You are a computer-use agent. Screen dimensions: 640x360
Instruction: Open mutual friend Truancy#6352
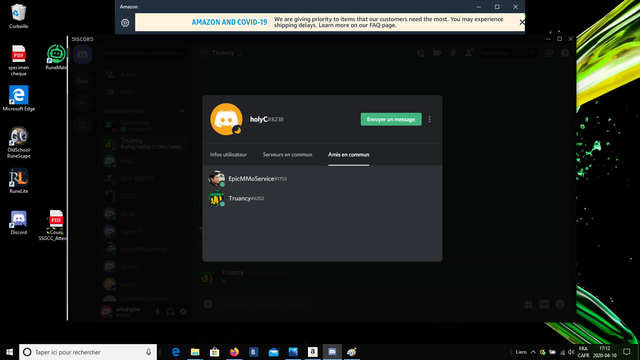pos(322,198)
